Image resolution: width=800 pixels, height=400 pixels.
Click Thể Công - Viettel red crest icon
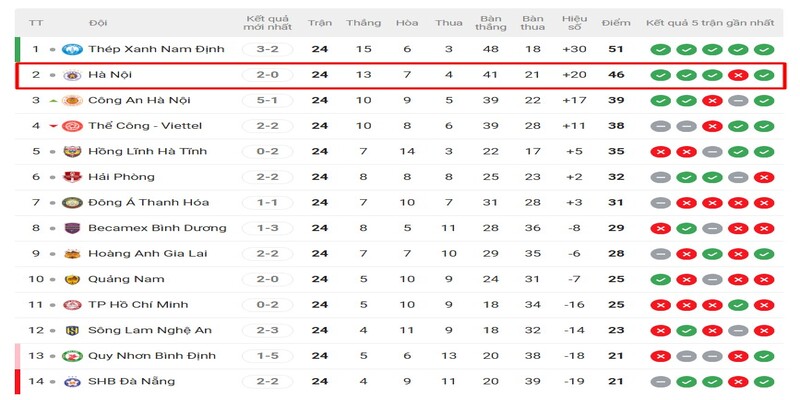click(x=72, y=126)
